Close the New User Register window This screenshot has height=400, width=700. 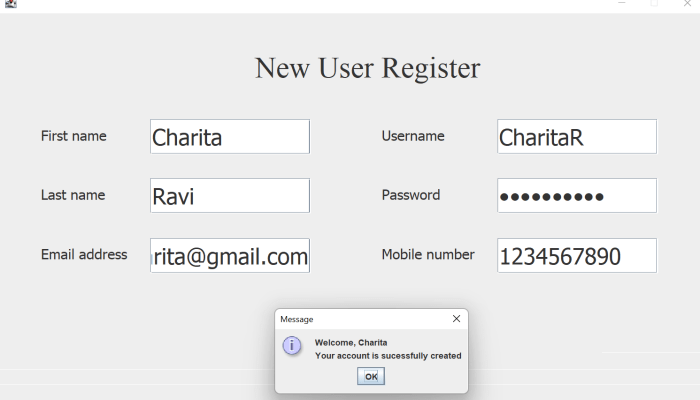pyautogui.click(x=686, y=4)
